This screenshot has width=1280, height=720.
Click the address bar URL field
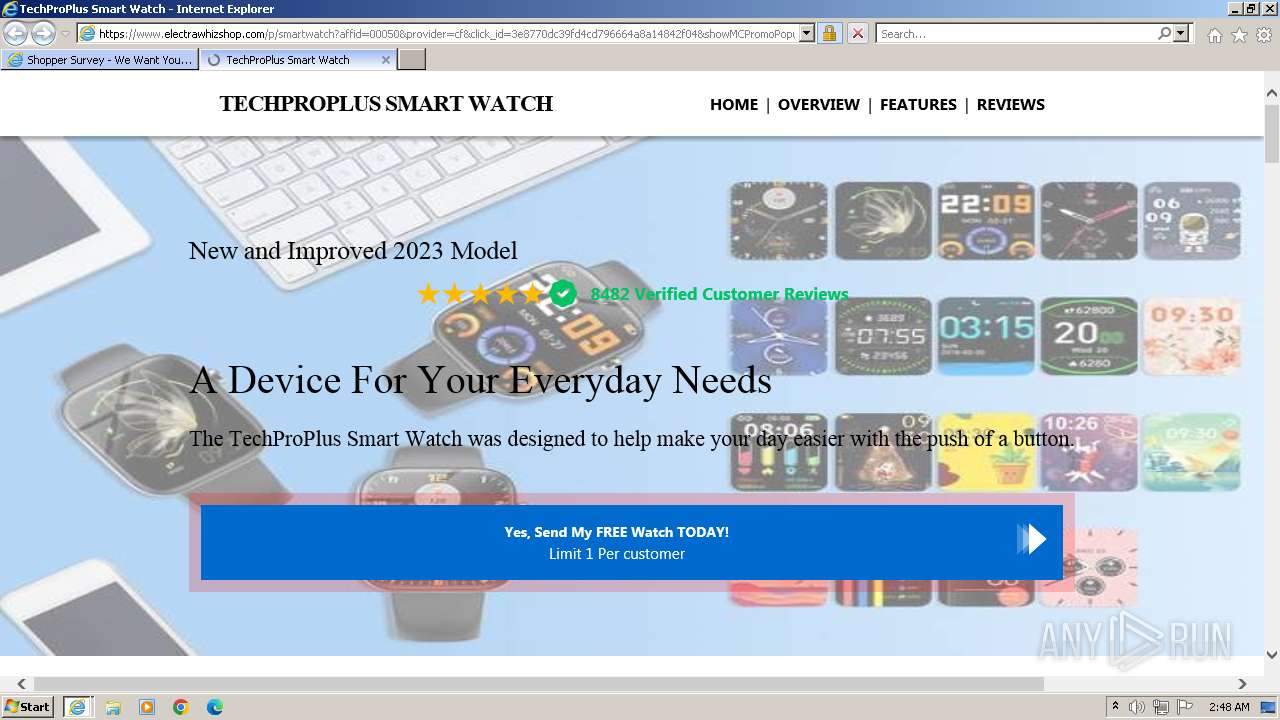447,33
